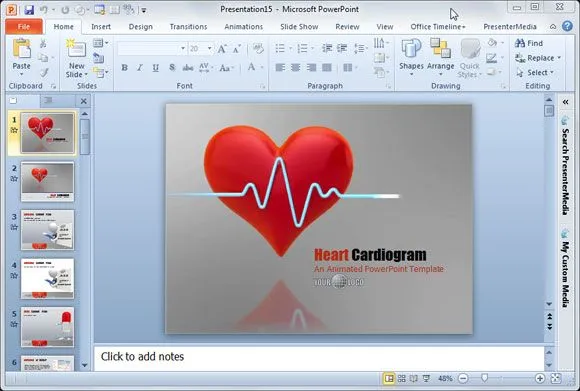580x391 pixels.
Task: Open the Shapes gallery
Action: click(411, 58)
